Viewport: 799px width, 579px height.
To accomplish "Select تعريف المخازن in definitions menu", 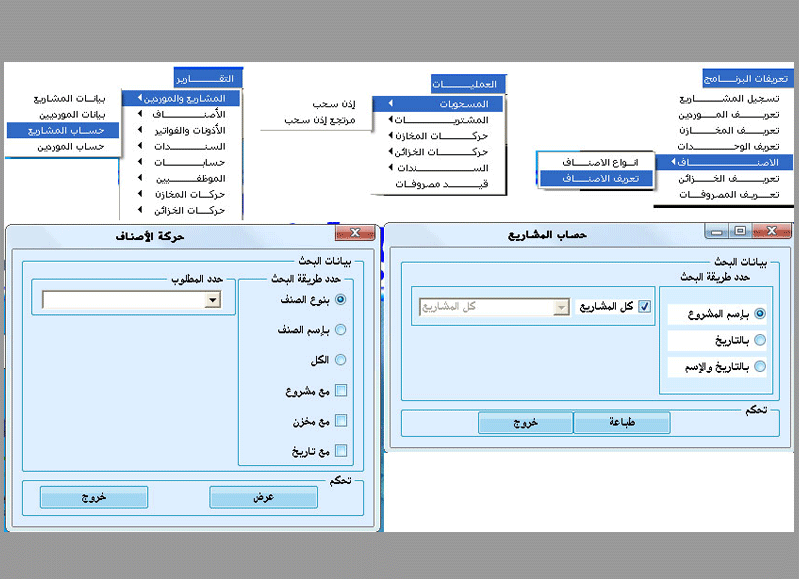I will (x=724, y=130).
